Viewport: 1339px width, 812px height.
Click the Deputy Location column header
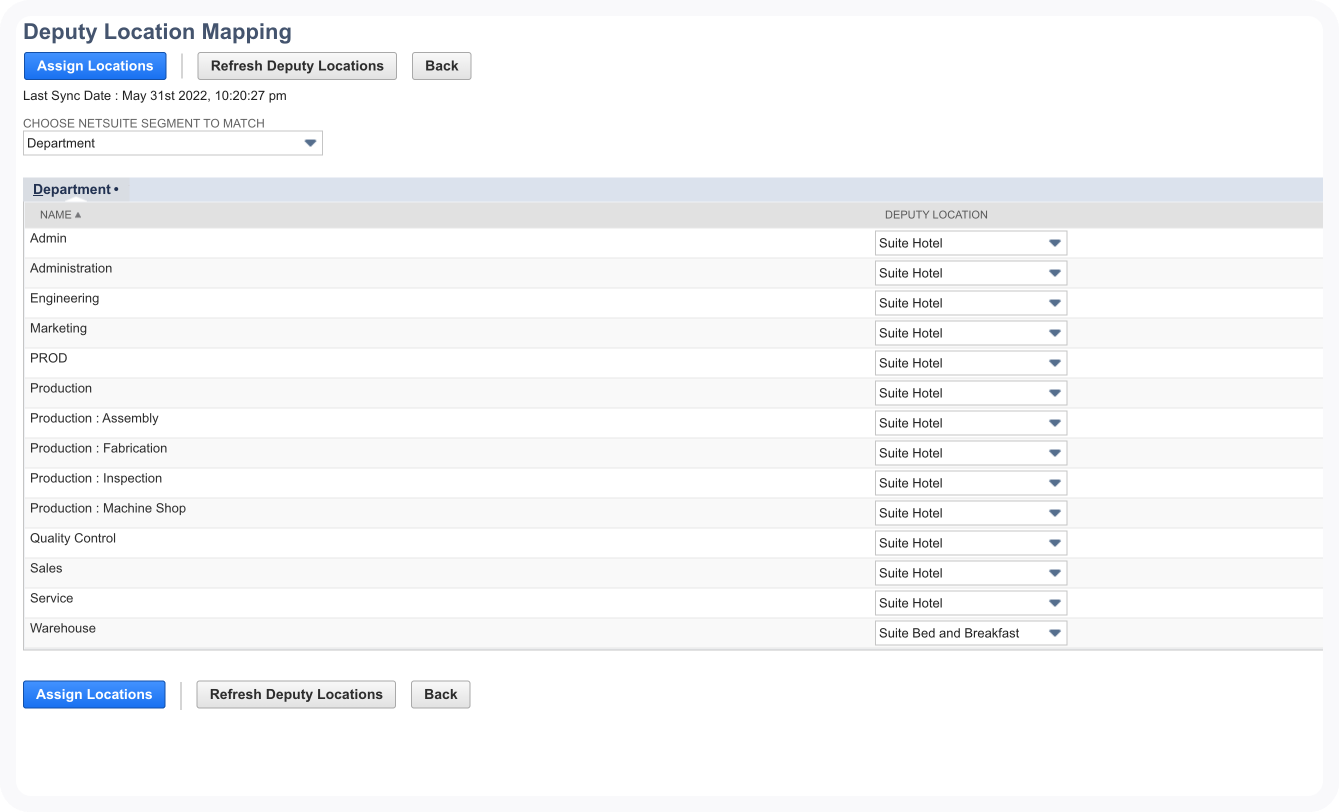(936, 215)
